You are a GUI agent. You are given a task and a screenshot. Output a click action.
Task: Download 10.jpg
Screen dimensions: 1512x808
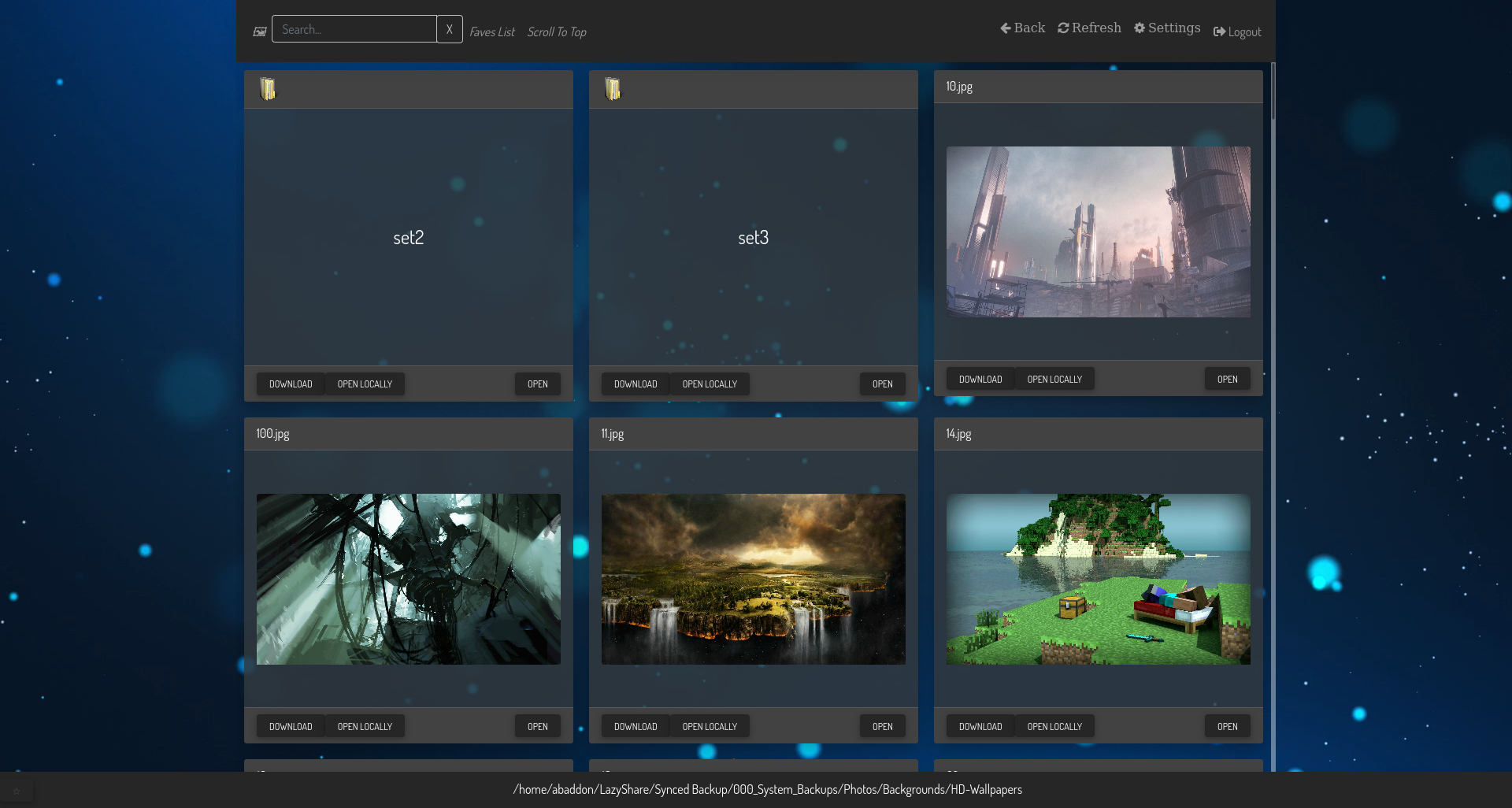pyautogui.click(x=980, y=380)
